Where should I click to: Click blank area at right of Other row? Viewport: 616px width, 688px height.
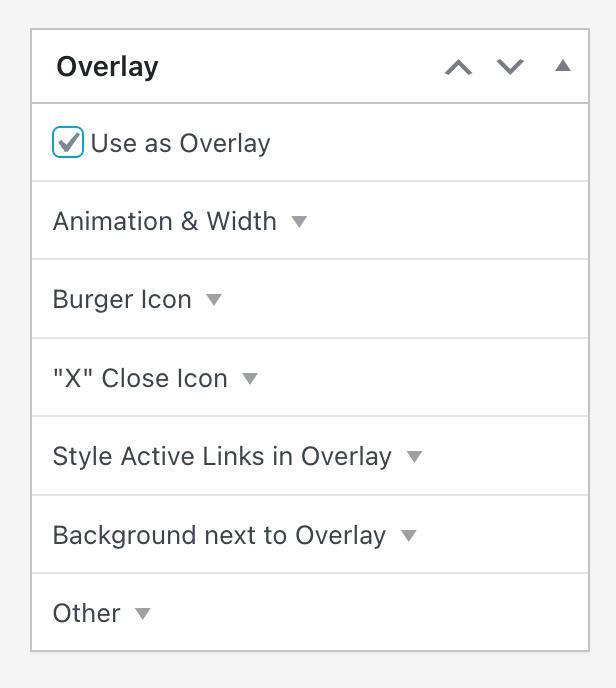tap(400, 613)
